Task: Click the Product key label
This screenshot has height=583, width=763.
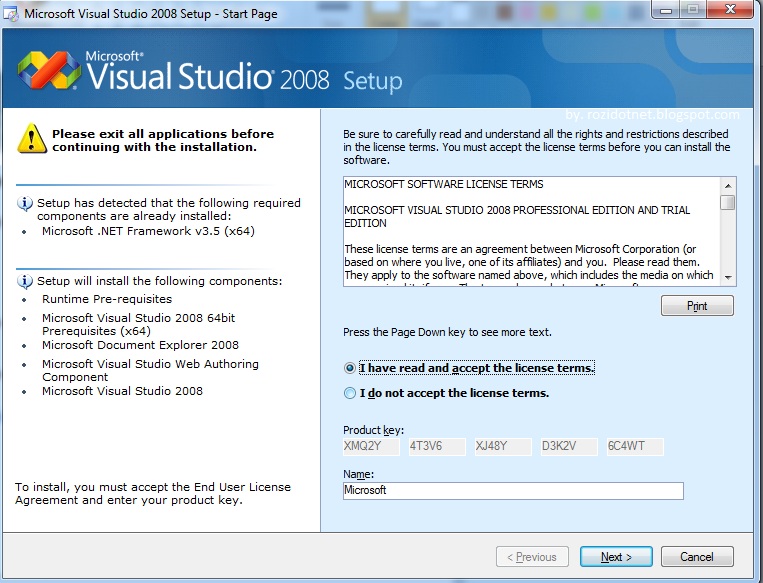Action: (x=373, y=430)
